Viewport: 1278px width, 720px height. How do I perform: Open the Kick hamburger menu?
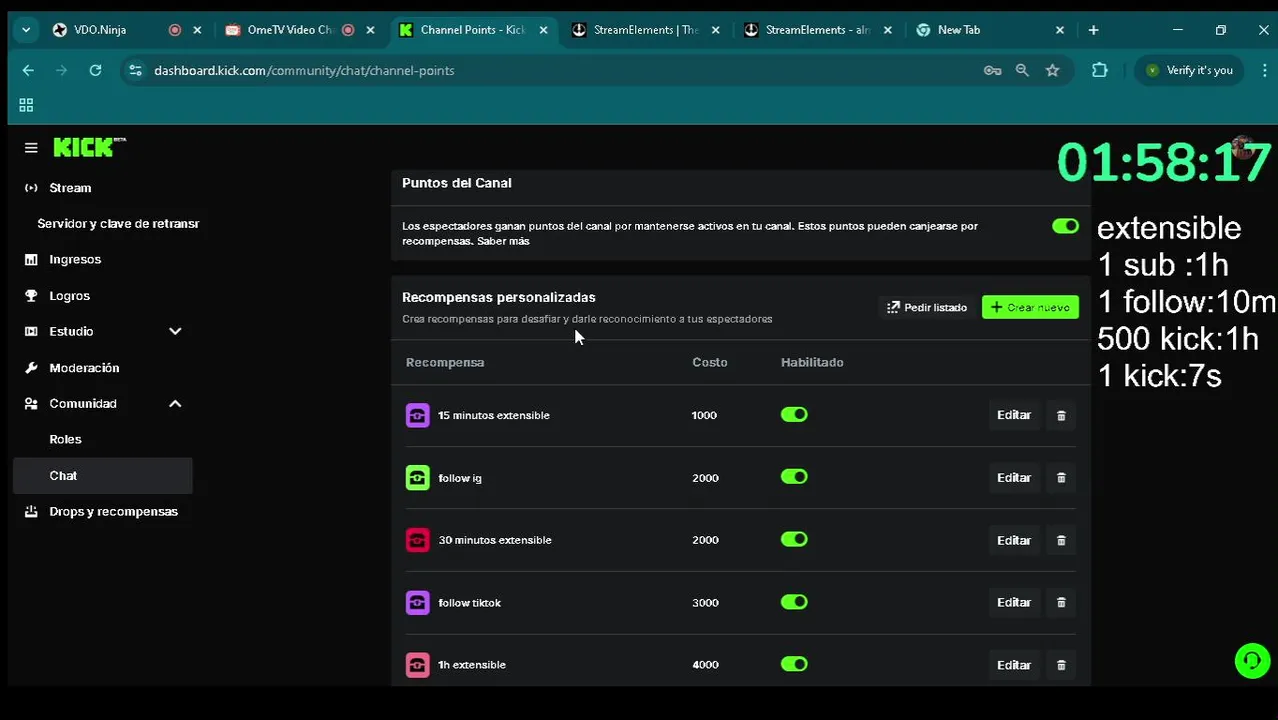31,148
